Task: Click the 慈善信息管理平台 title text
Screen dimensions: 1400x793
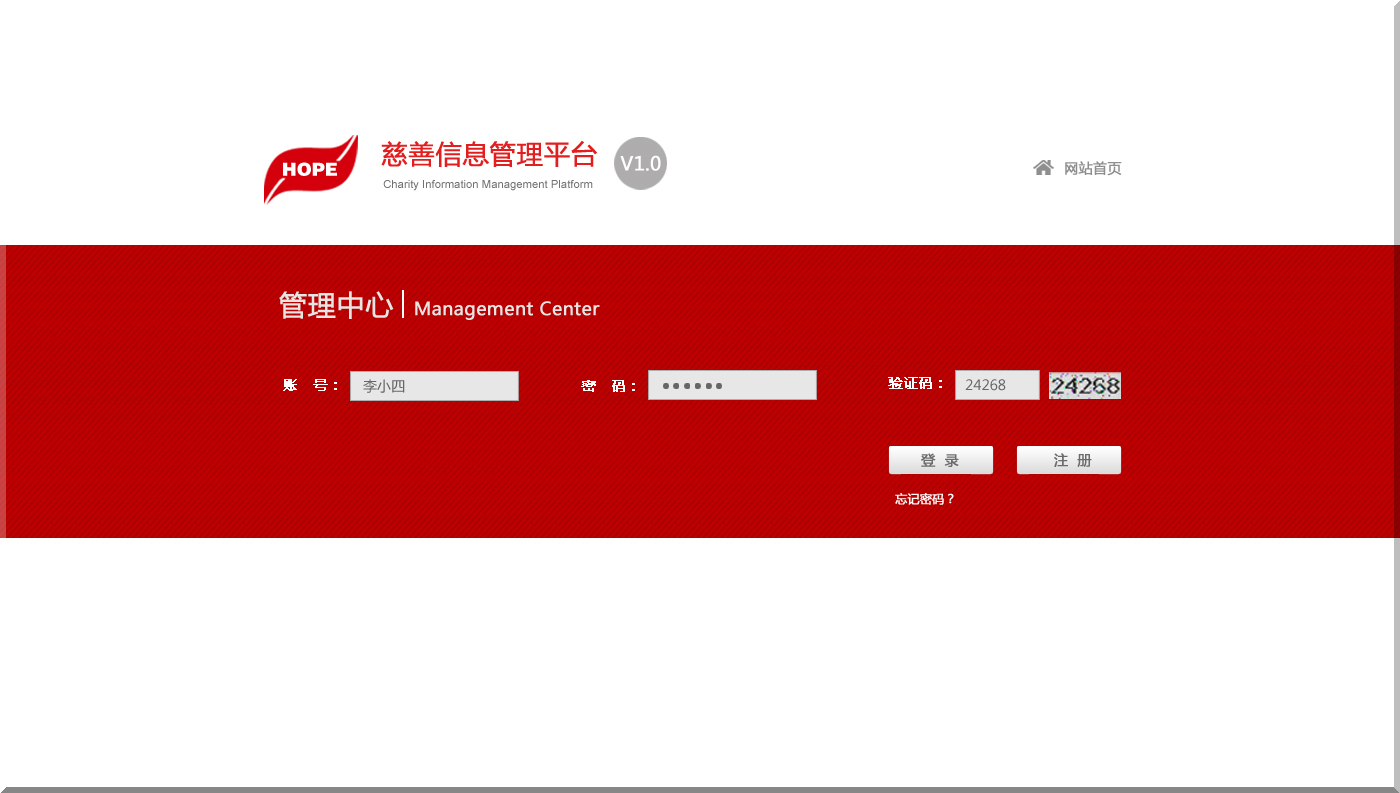Action: point(486,154)
